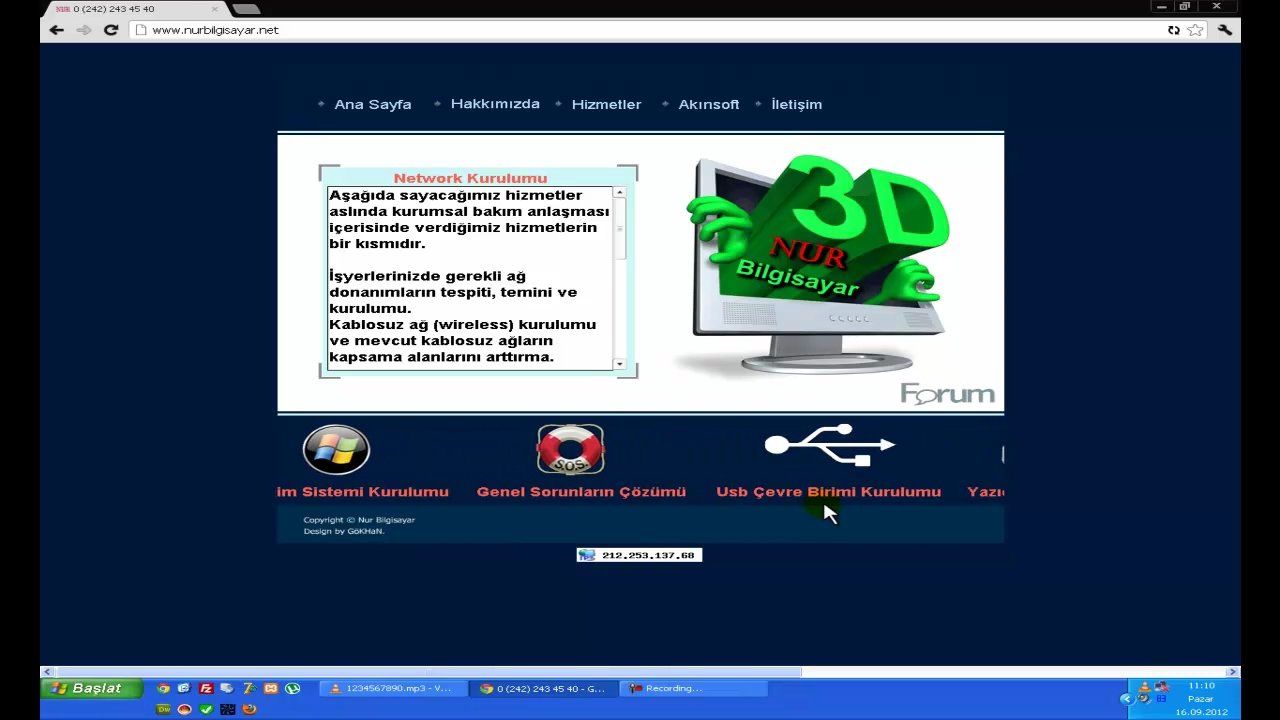Click the Windows logo service icon
1280x720 pixels.
click(x=336, y=450)
